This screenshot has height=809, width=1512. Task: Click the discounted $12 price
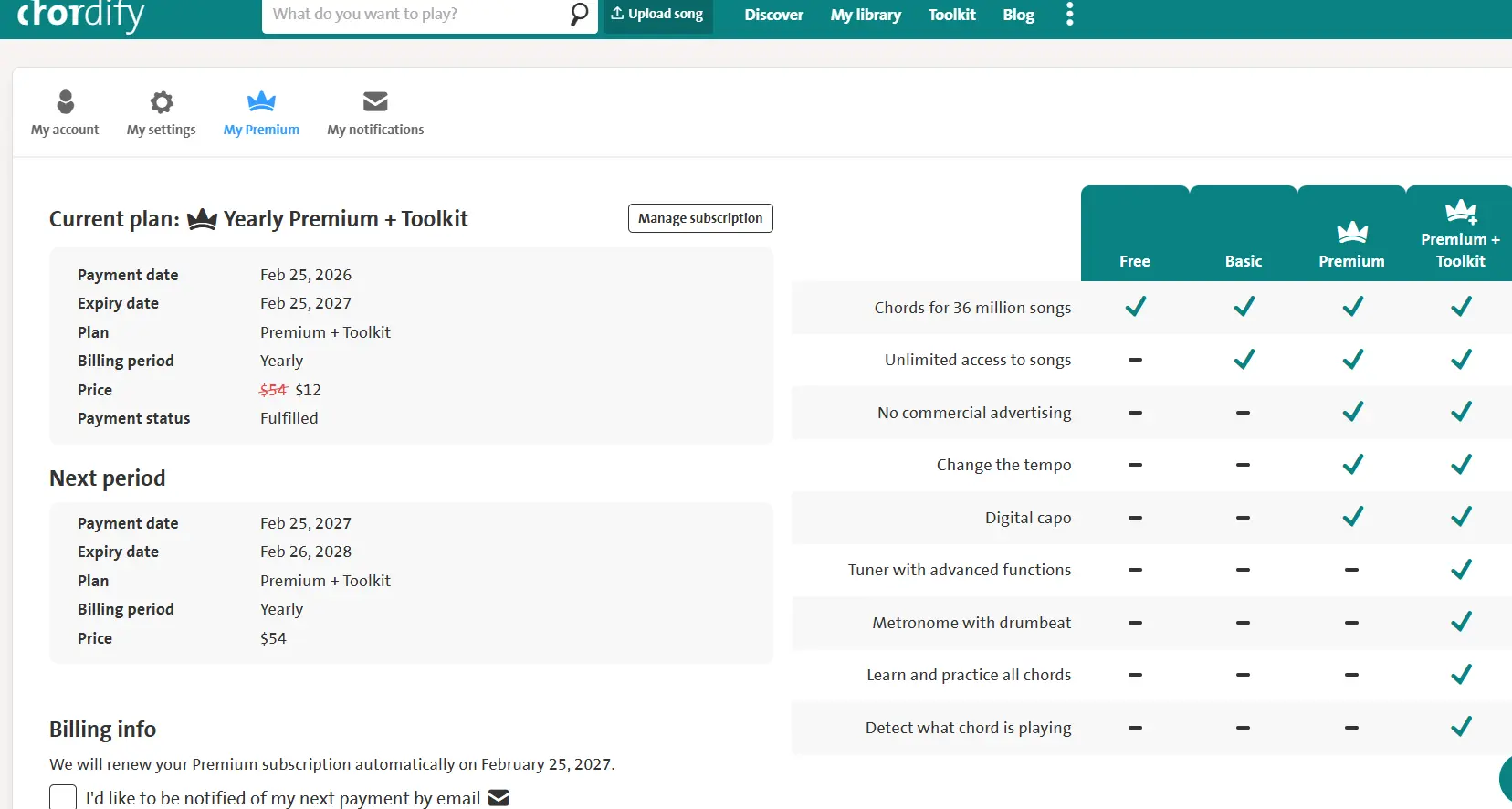pos(309,390)
